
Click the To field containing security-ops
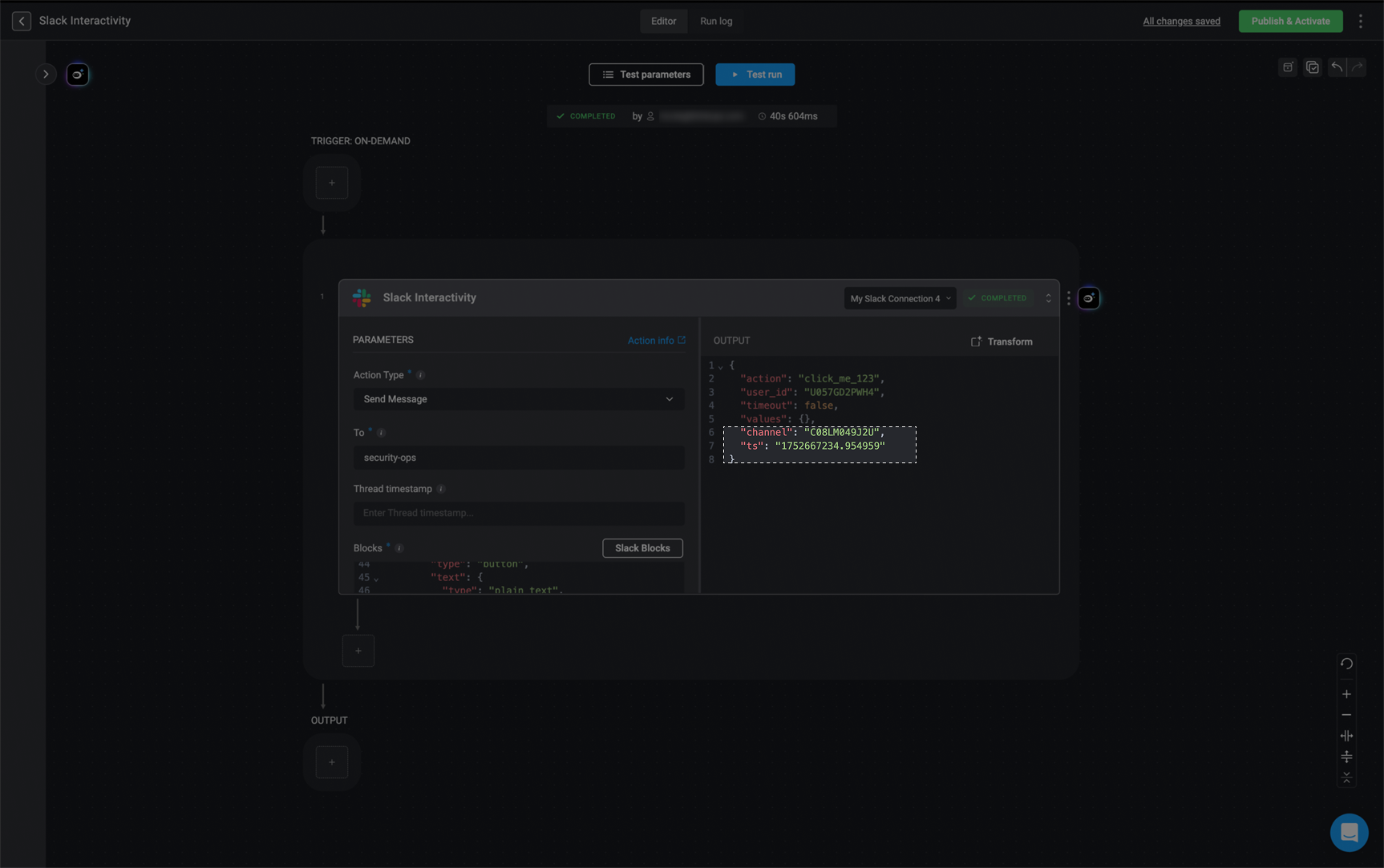click(x=519, y=458)
